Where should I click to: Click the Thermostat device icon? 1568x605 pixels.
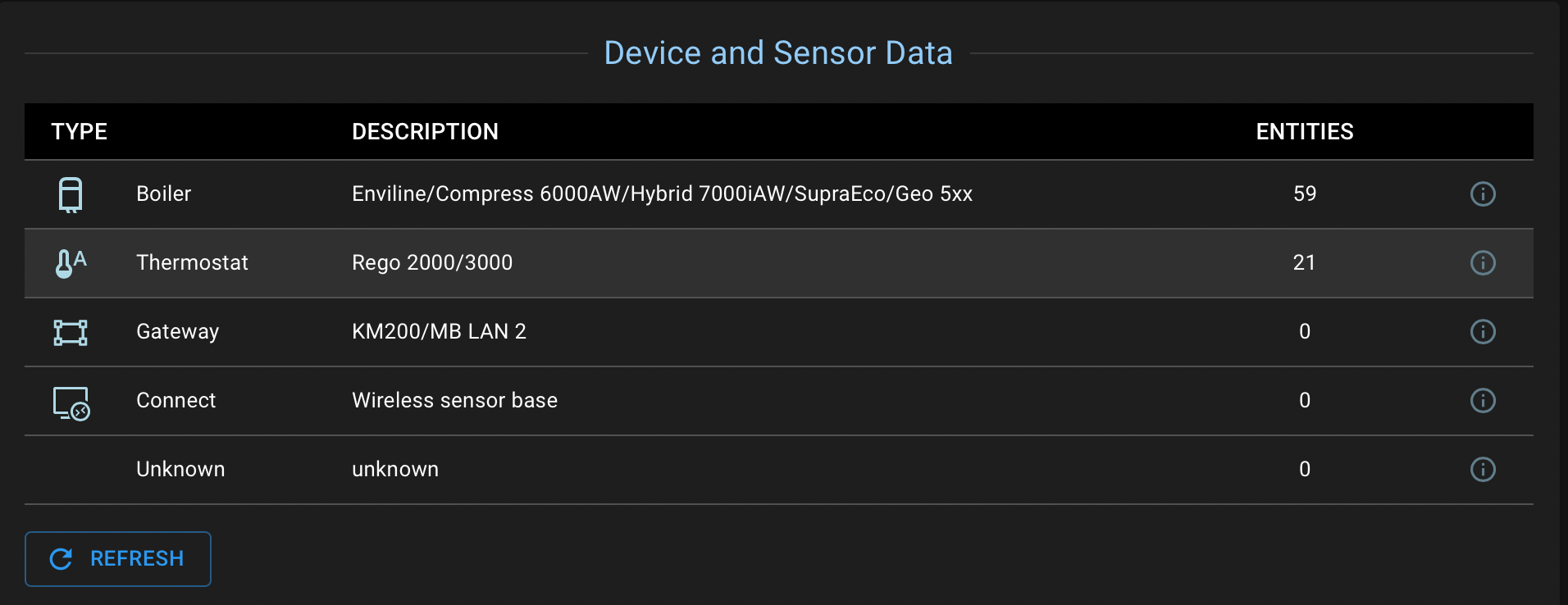(x=70, y=263)
